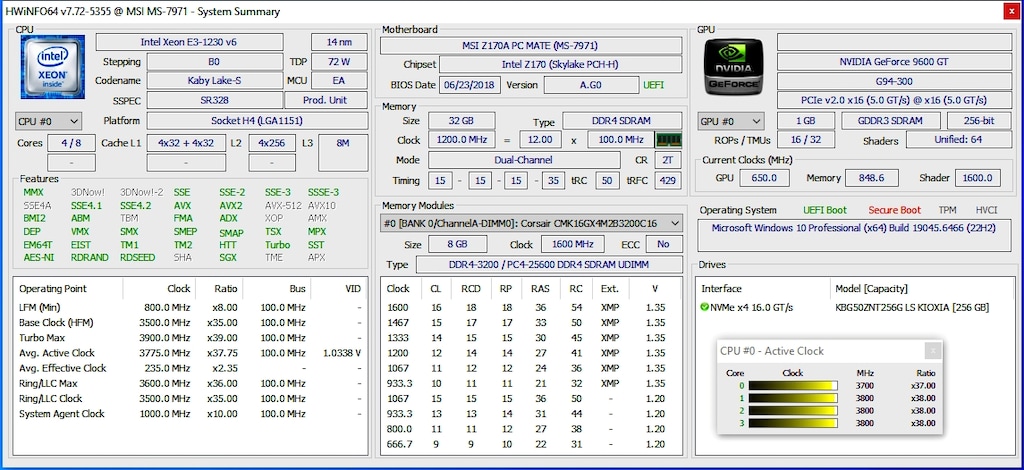
Task: Click the G94-300 GPU chip field
Action: pos(894,81)
